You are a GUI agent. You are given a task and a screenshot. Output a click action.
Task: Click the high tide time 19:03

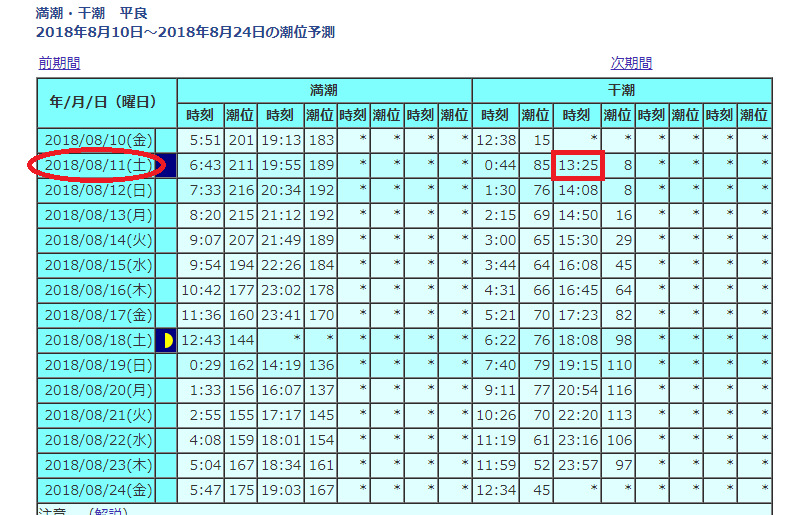pos(280,490)
